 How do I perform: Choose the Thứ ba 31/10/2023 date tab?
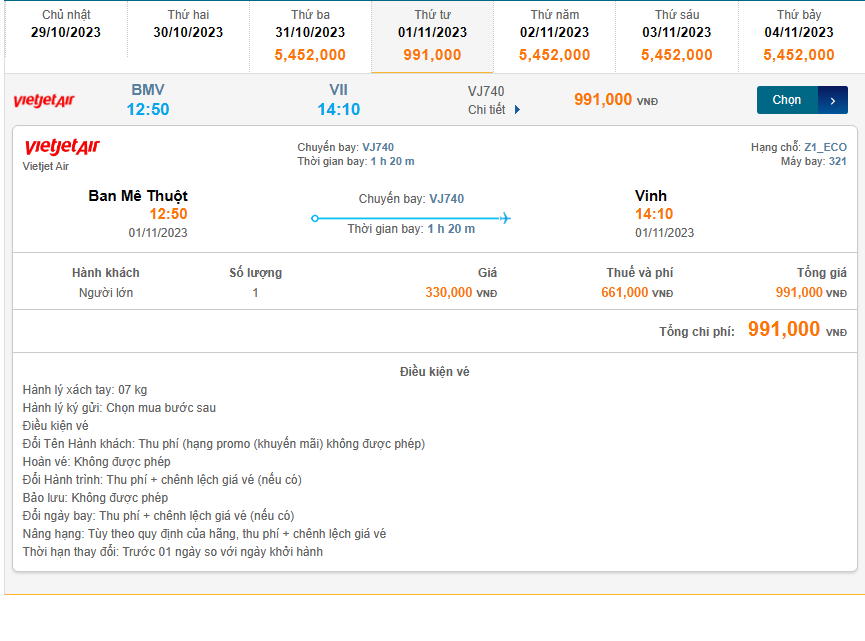310,36
